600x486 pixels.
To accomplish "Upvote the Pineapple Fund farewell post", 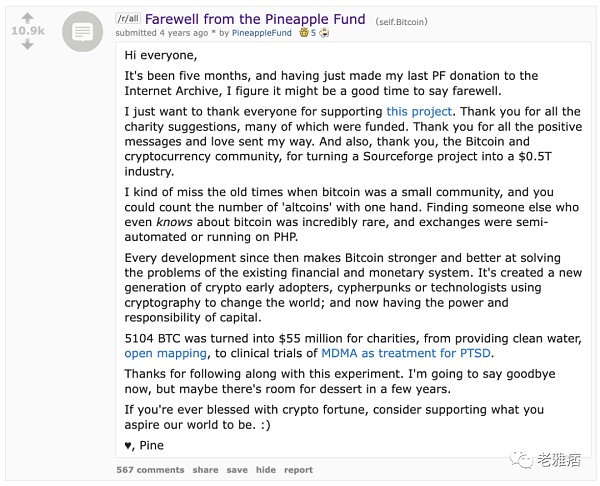I will click(27, 17).
